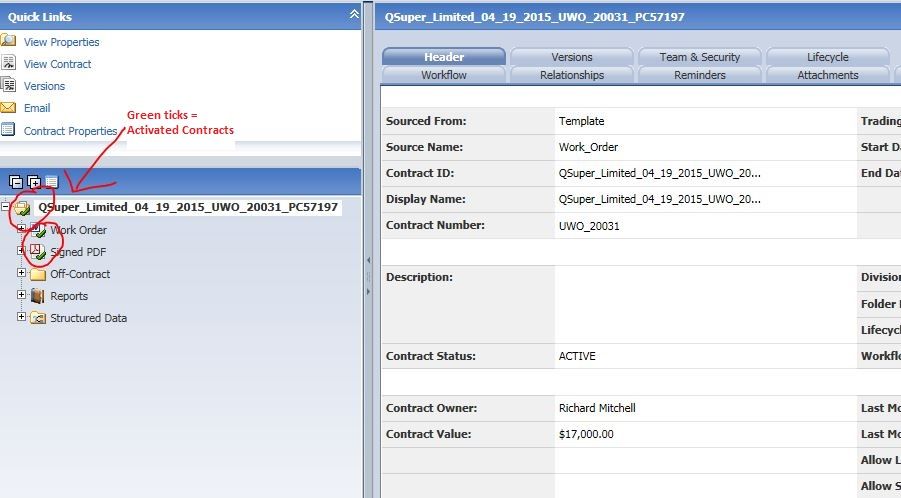Open the Versions quick link
Screen dimensions: 901x498
[44, 86]
